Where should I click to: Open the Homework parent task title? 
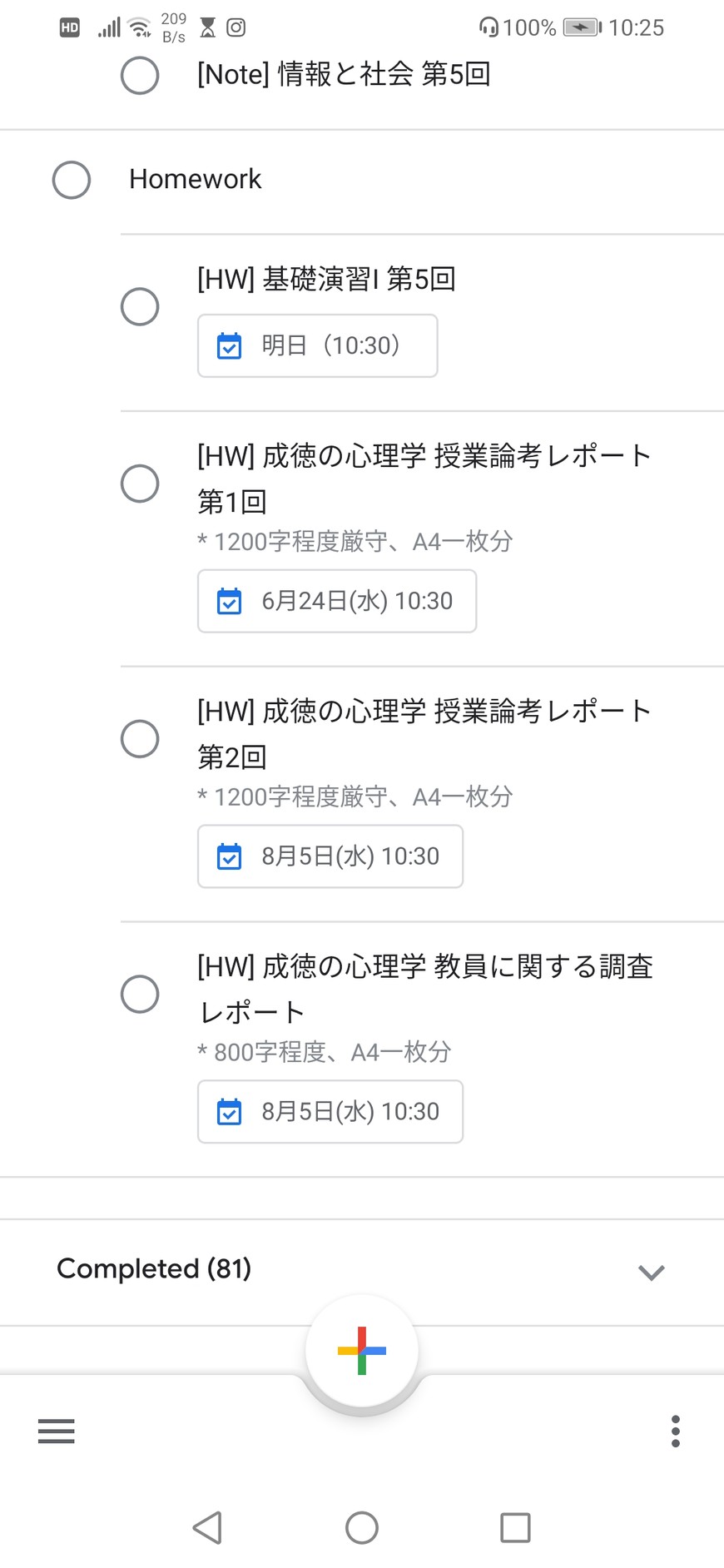(x=196, y=179)
